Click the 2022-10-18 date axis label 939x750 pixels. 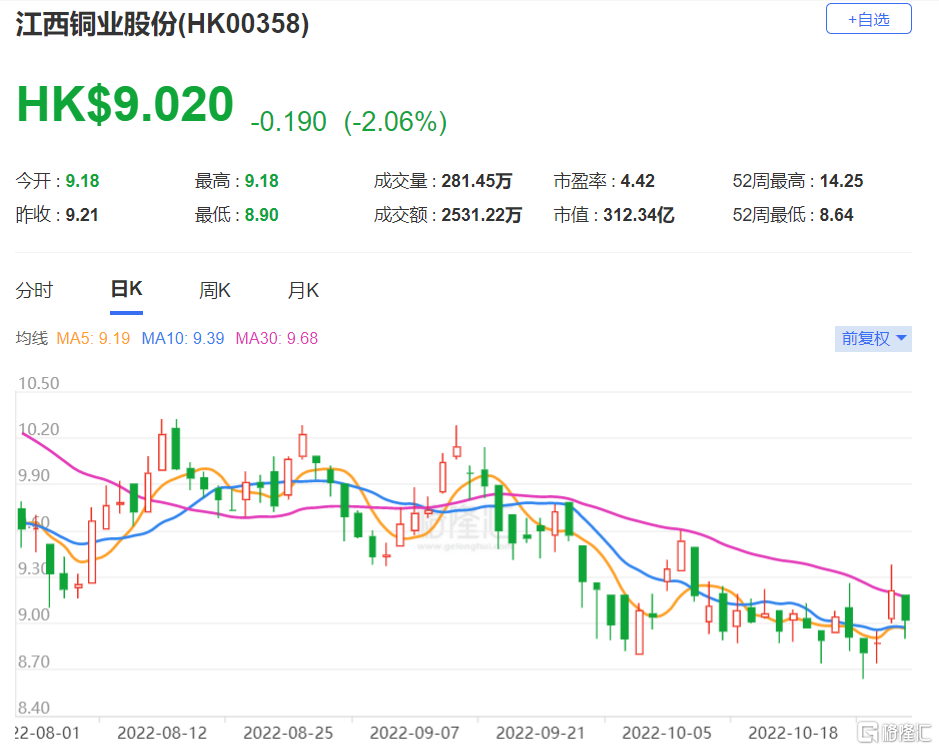pos(793,733)
